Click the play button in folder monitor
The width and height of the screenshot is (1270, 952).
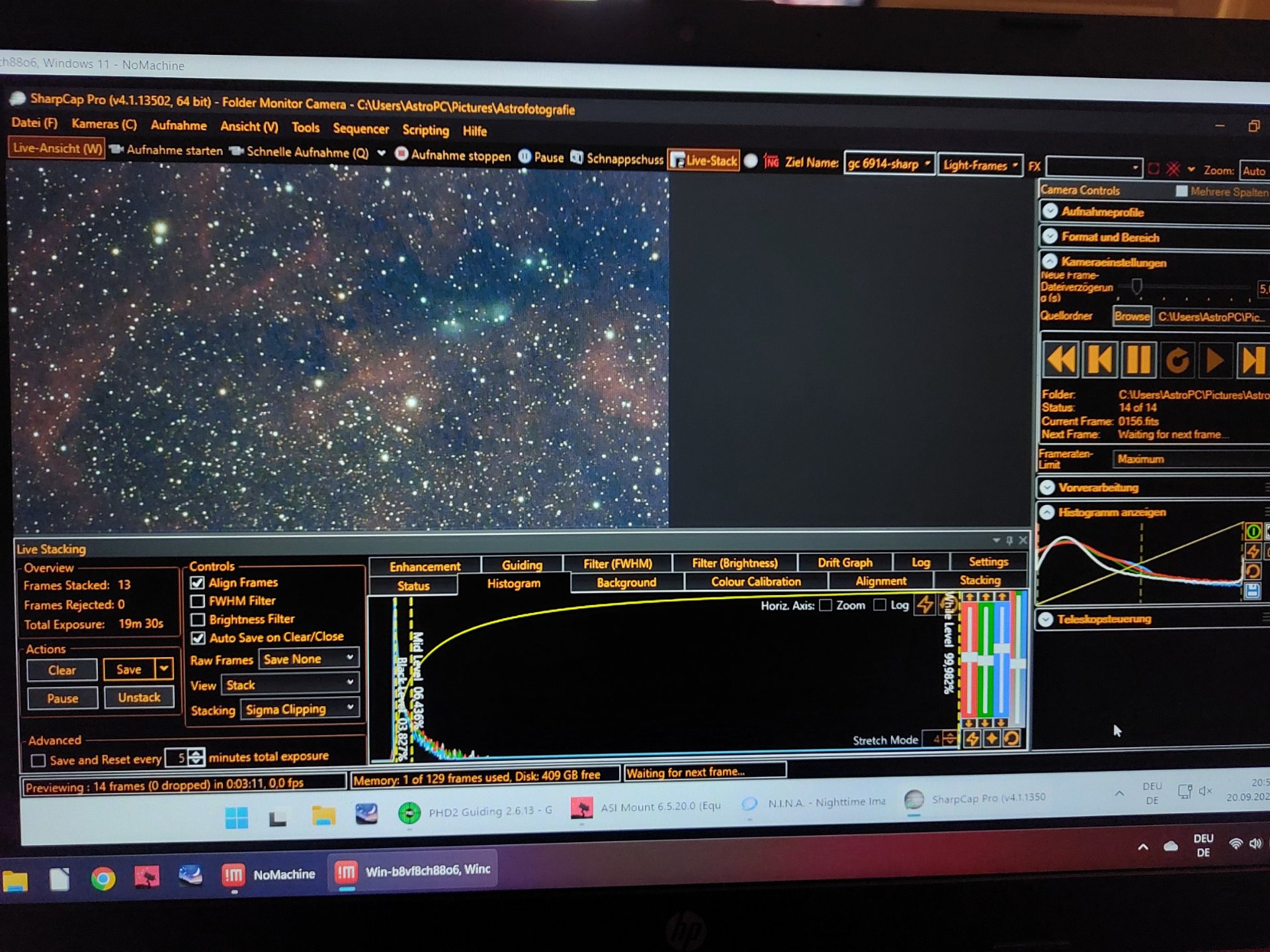pos(1216,361)
